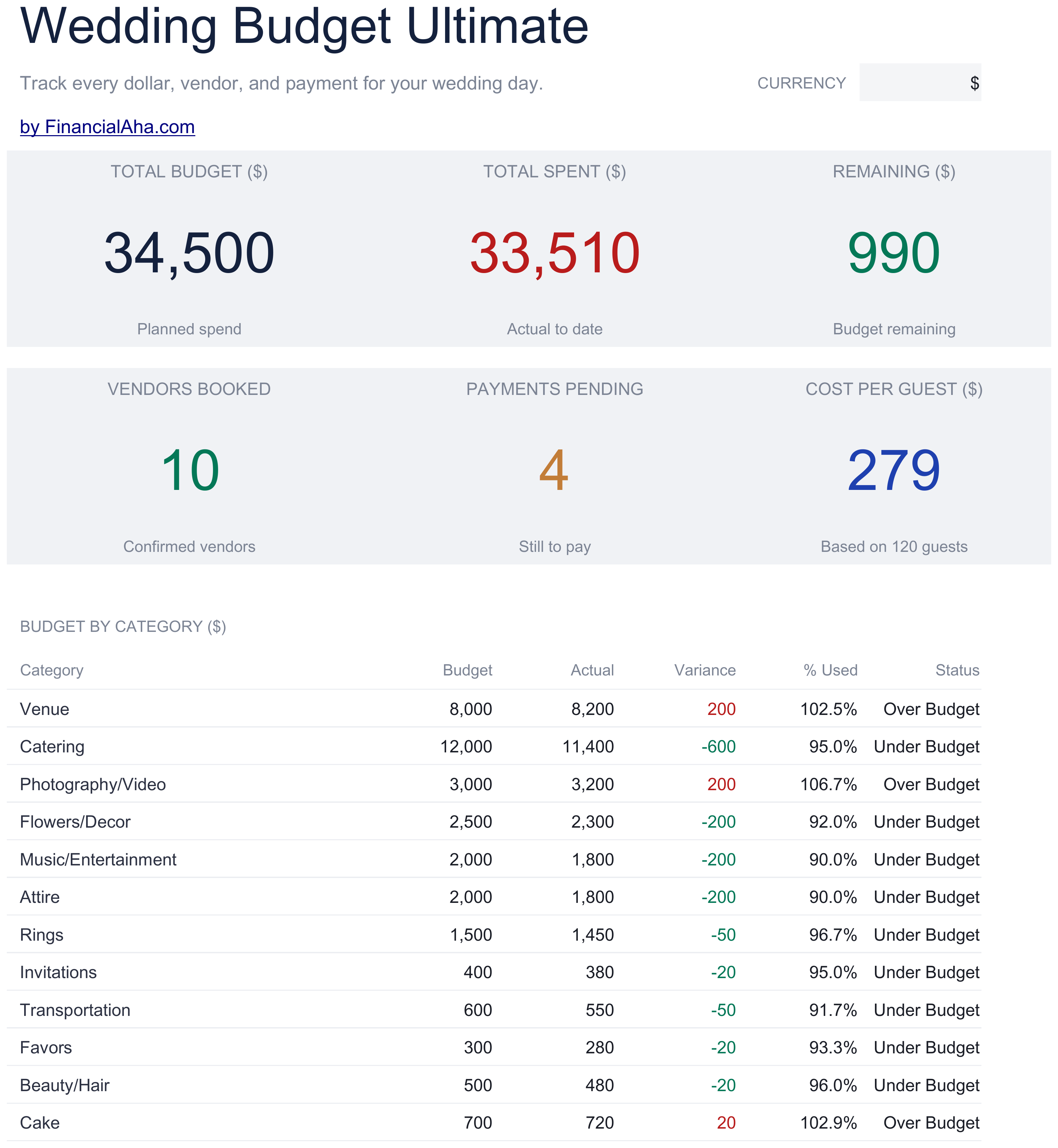Select the Cake Over Budget status
The image size is (1058, 1148).
931,1122
